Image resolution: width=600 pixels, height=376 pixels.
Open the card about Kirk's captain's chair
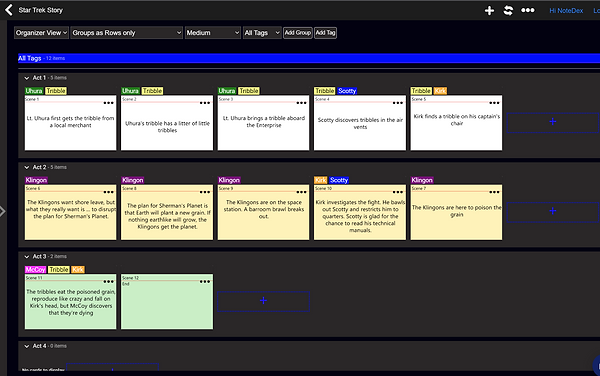click(456, 123)
